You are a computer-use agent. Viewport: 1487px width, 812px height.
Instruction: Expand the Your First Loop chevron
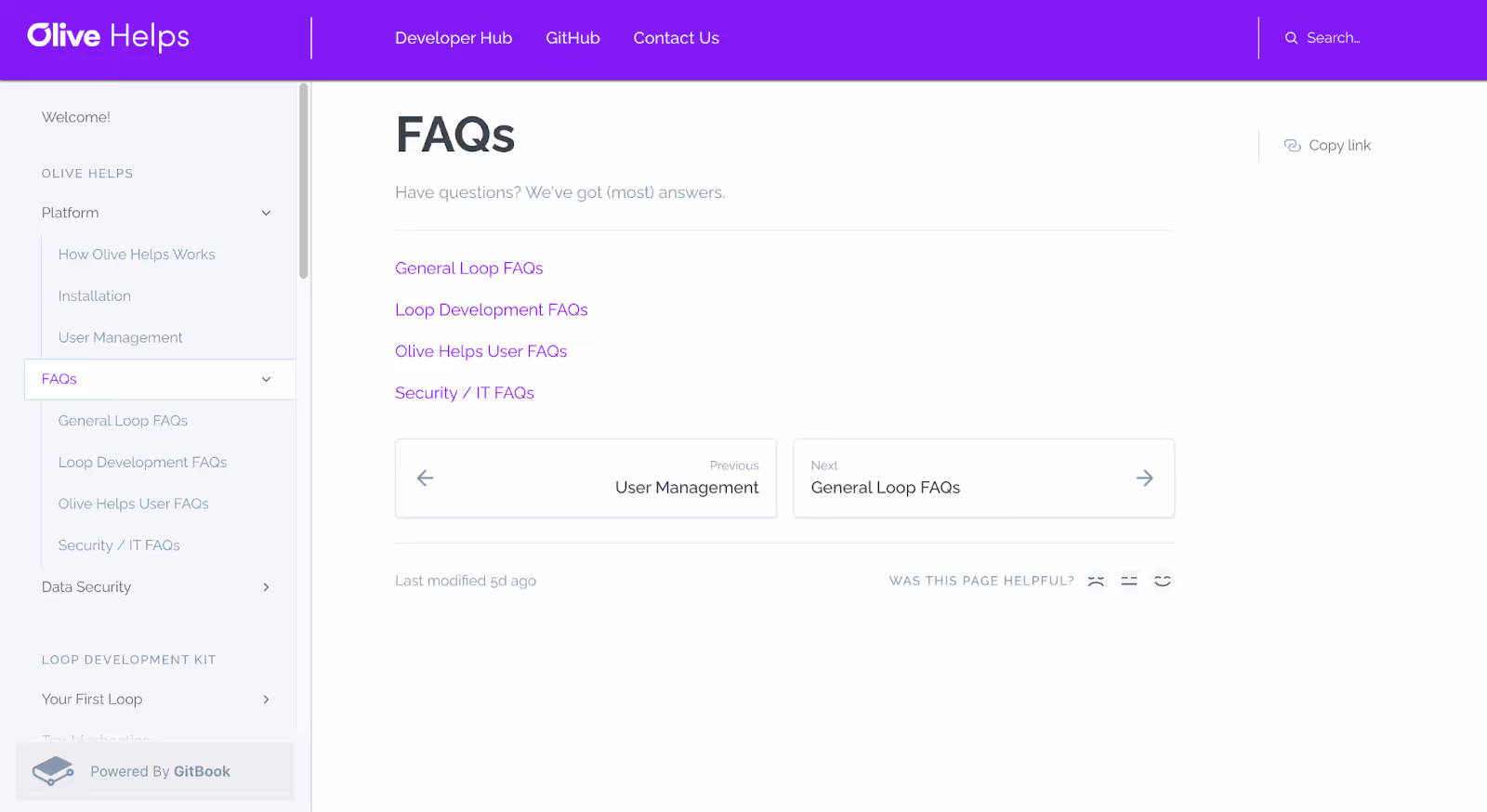[x=266, y=700]
